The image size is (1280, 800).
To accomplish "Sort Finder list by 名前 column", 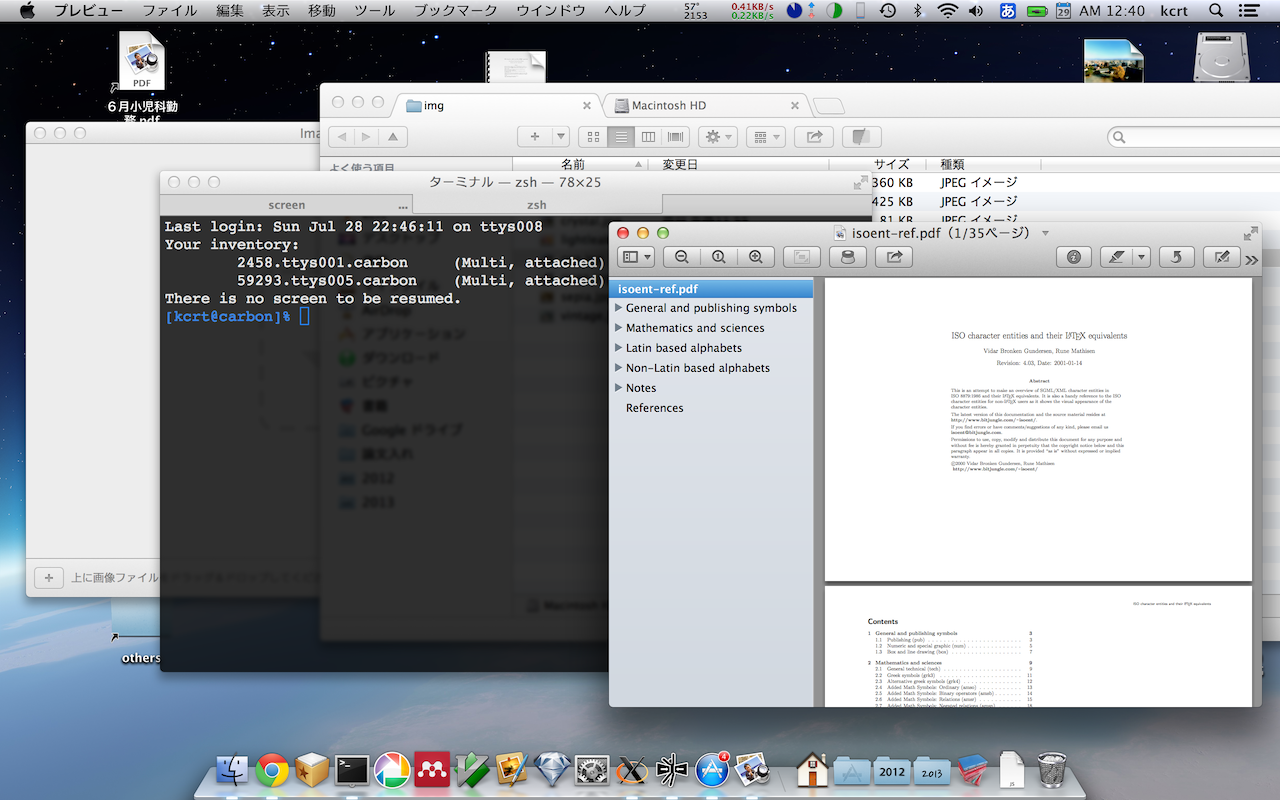I will pos(580,164).
